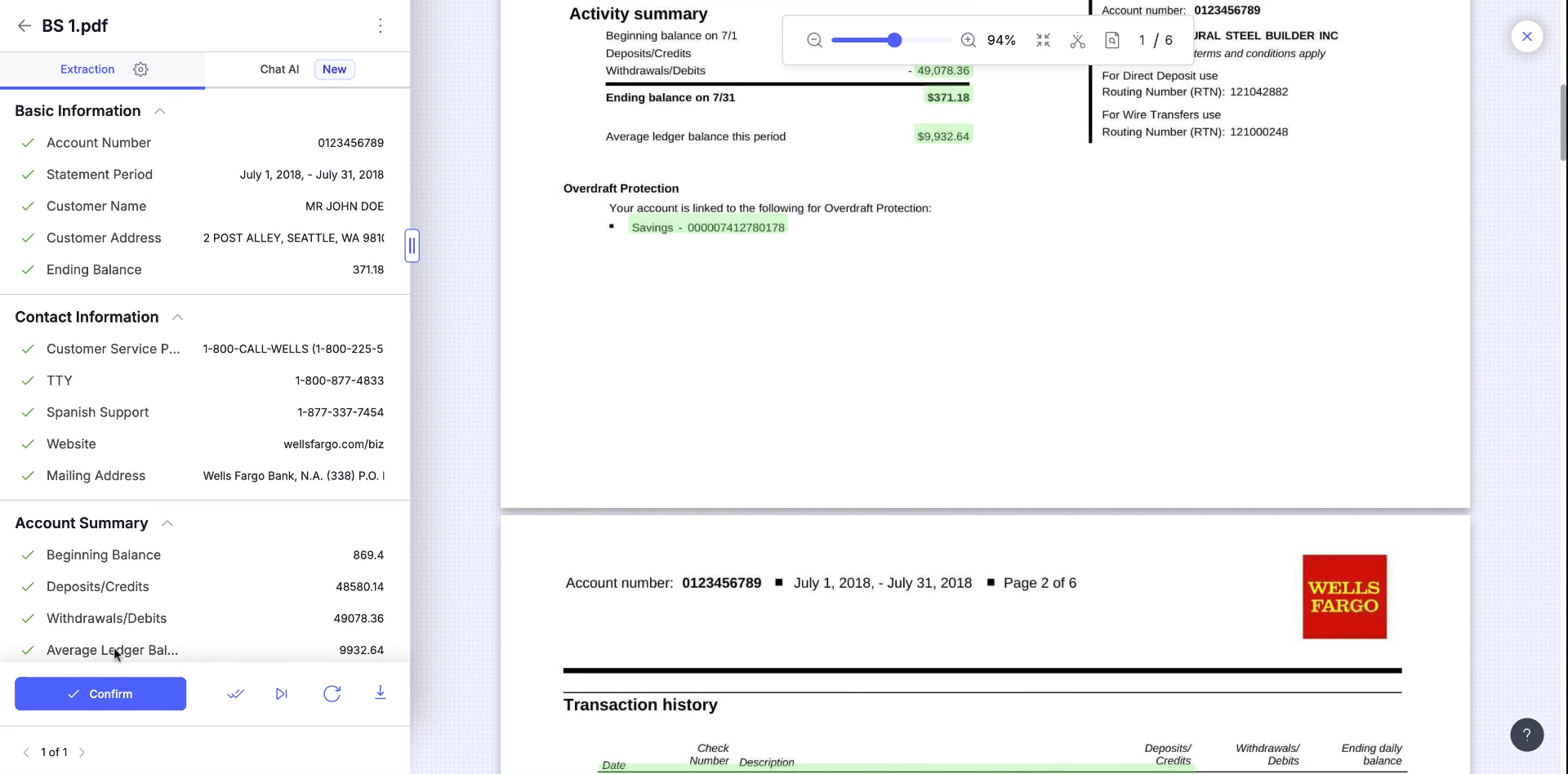Click the Statement Period value field
The image size is (1568, 774).
pos(312,175)
